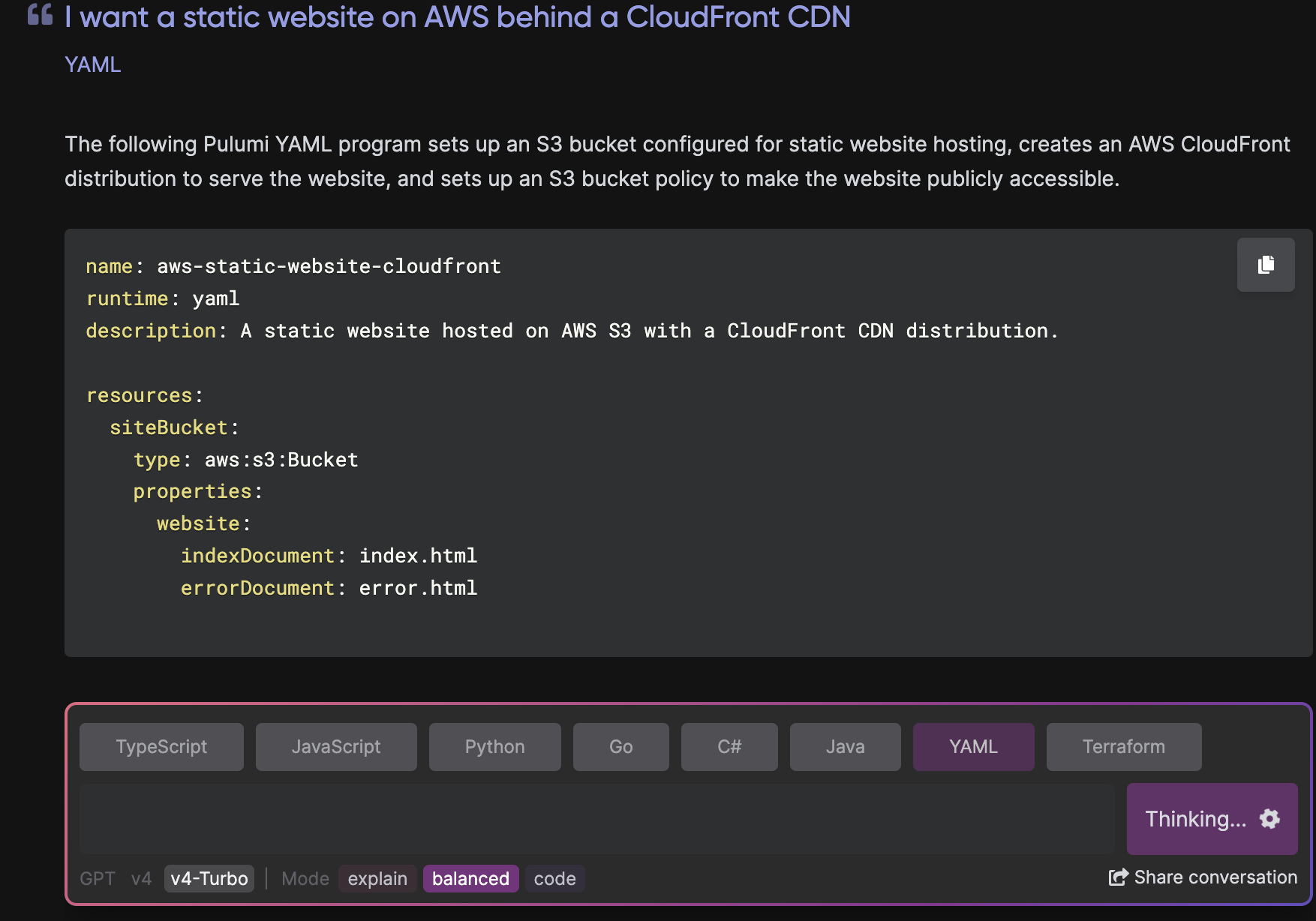Screen dimensions: 1316x921
Task: Click the 'website' key in the code
Action: [198, 523]
